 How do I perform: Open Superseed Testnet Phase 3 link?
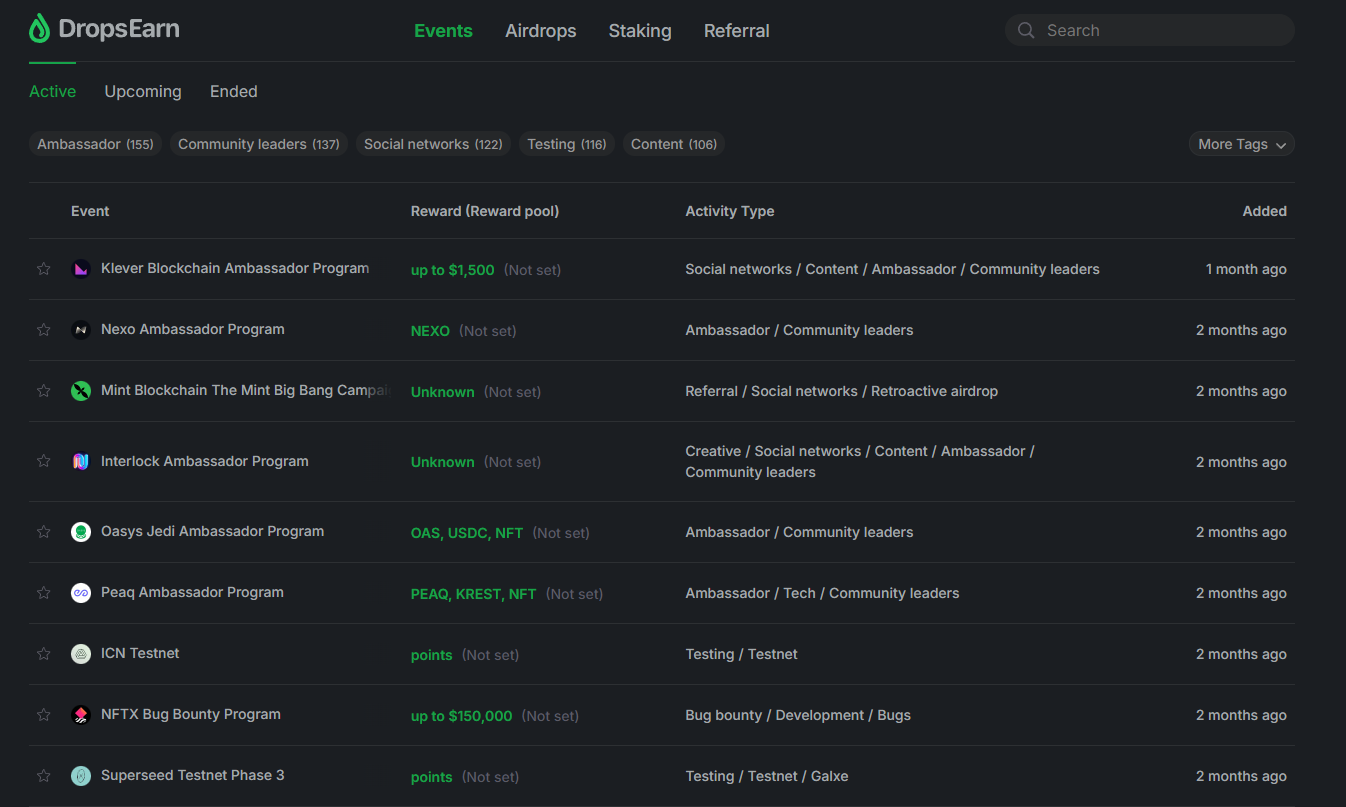[193, 775]
